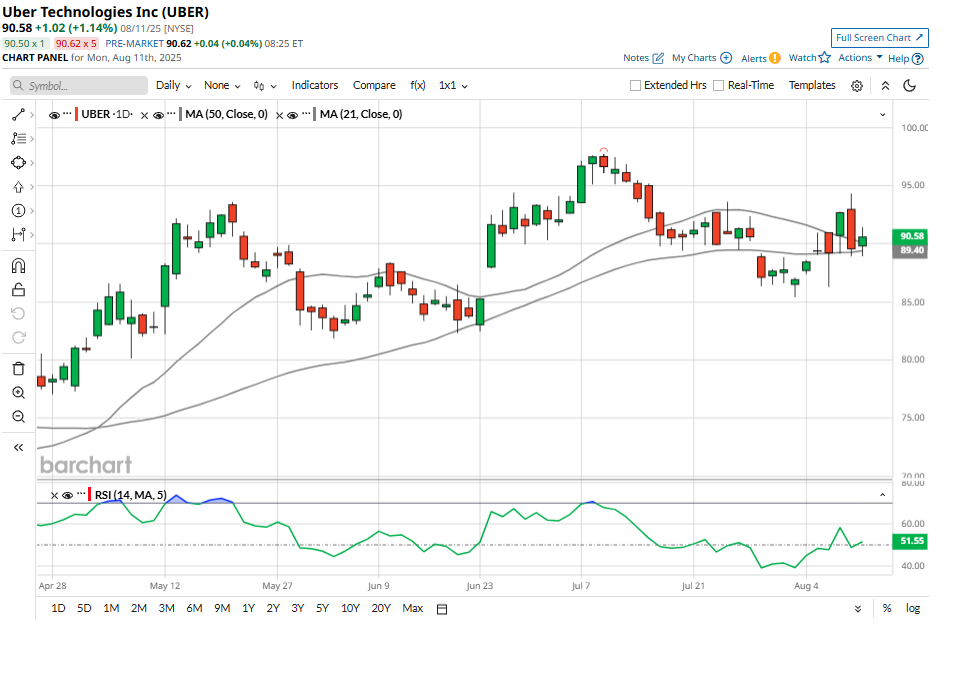Open the None dropdown in toolbar
This screenshot has height=682, width=969.
click(222, 85)
